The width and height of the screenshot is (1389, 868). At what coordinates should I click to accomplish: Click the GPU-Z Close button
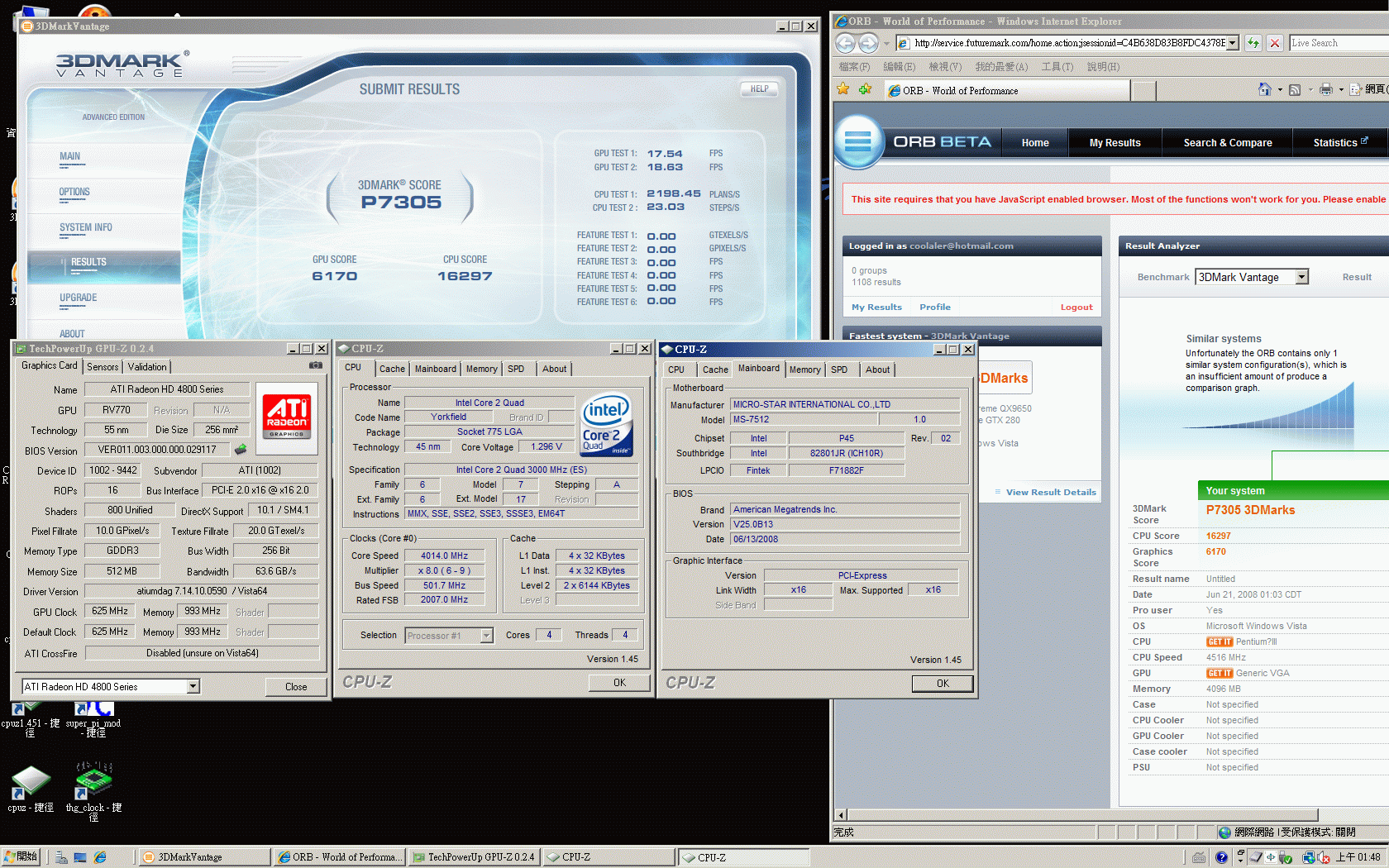[296, 687]
